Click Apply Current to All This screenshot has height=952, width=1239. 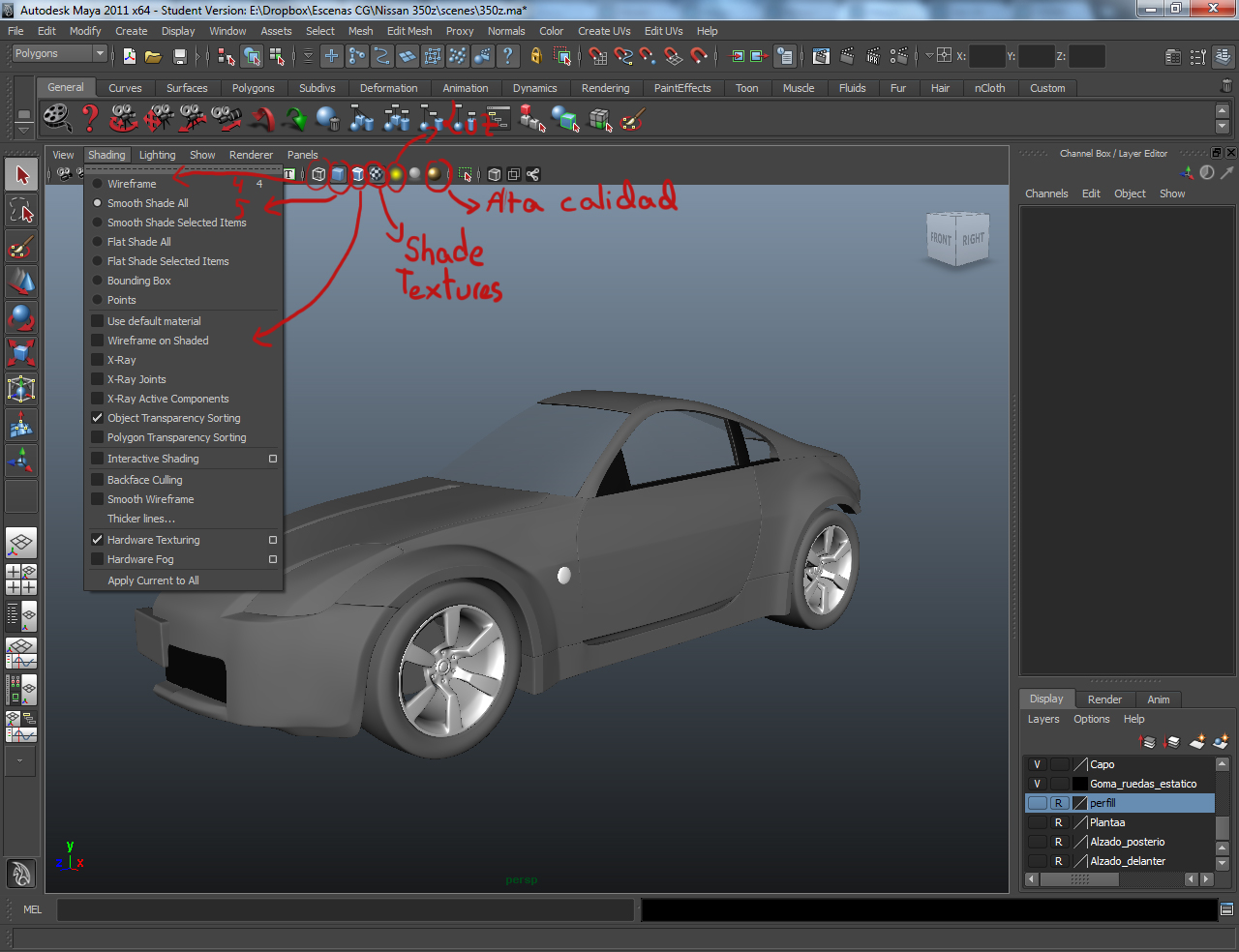click(153, 580)
